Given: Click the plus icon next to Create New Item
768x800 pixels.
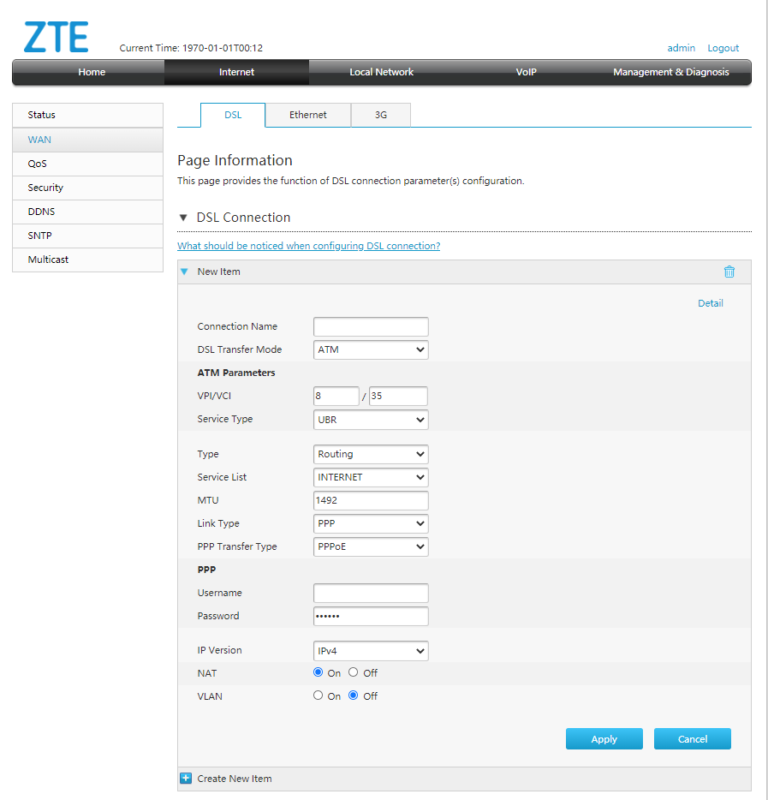Looking at the screenshot, I should 185,778.
